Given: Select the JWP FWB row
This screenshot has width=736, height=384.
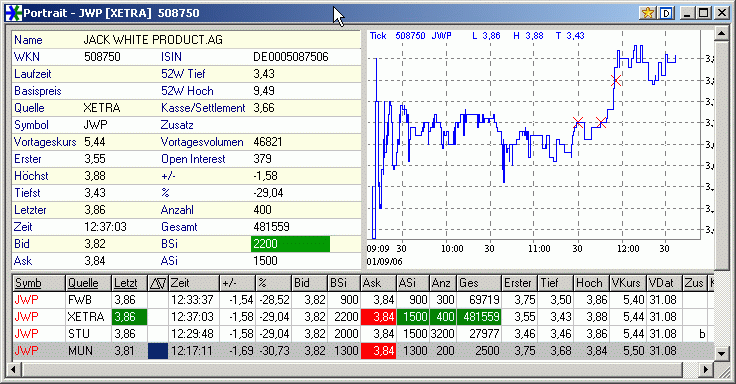Looking at the screenshot, I should (363, 300).
